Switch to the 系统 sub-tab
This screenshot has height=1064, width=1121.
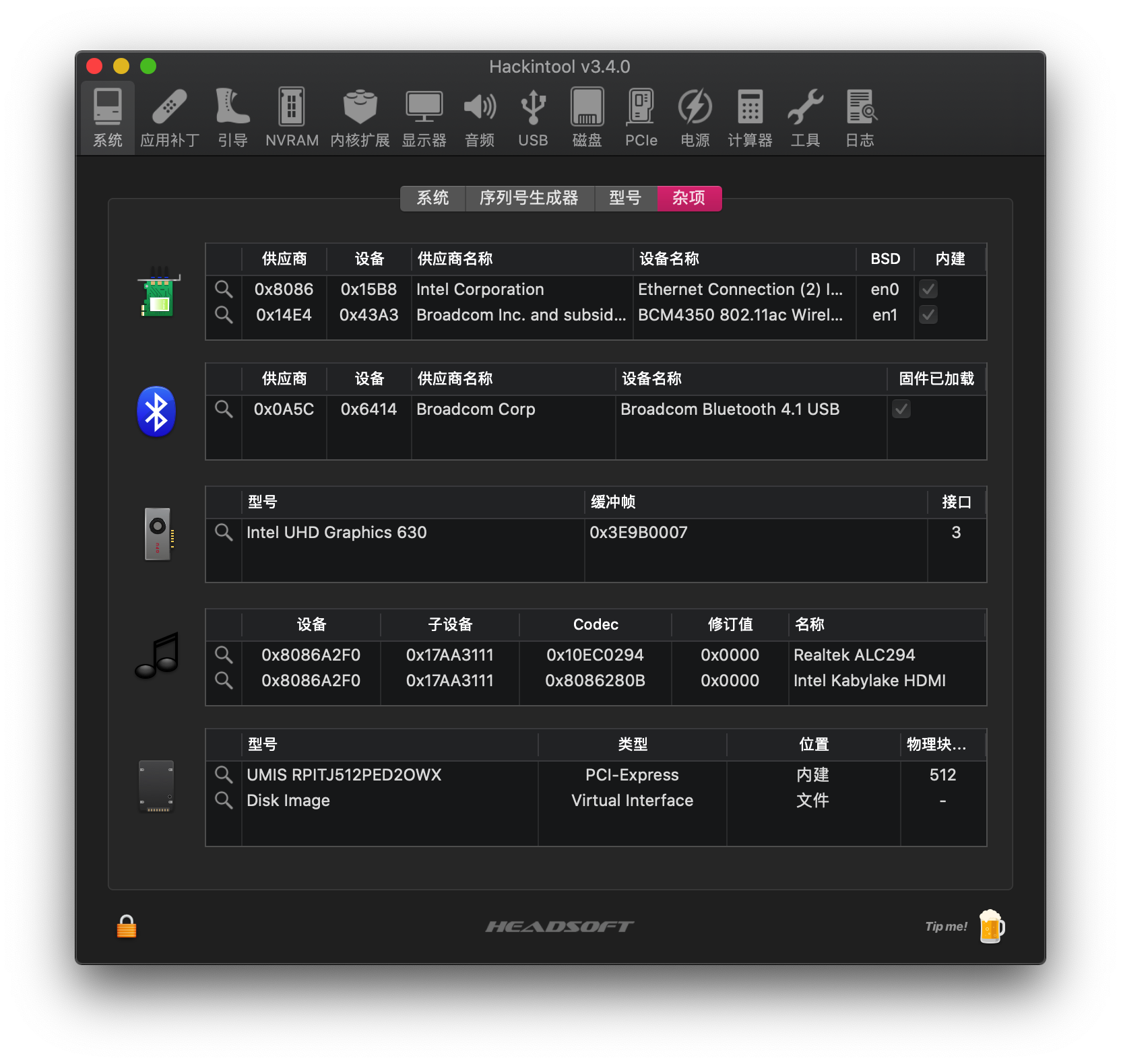(x=433, y=198)
